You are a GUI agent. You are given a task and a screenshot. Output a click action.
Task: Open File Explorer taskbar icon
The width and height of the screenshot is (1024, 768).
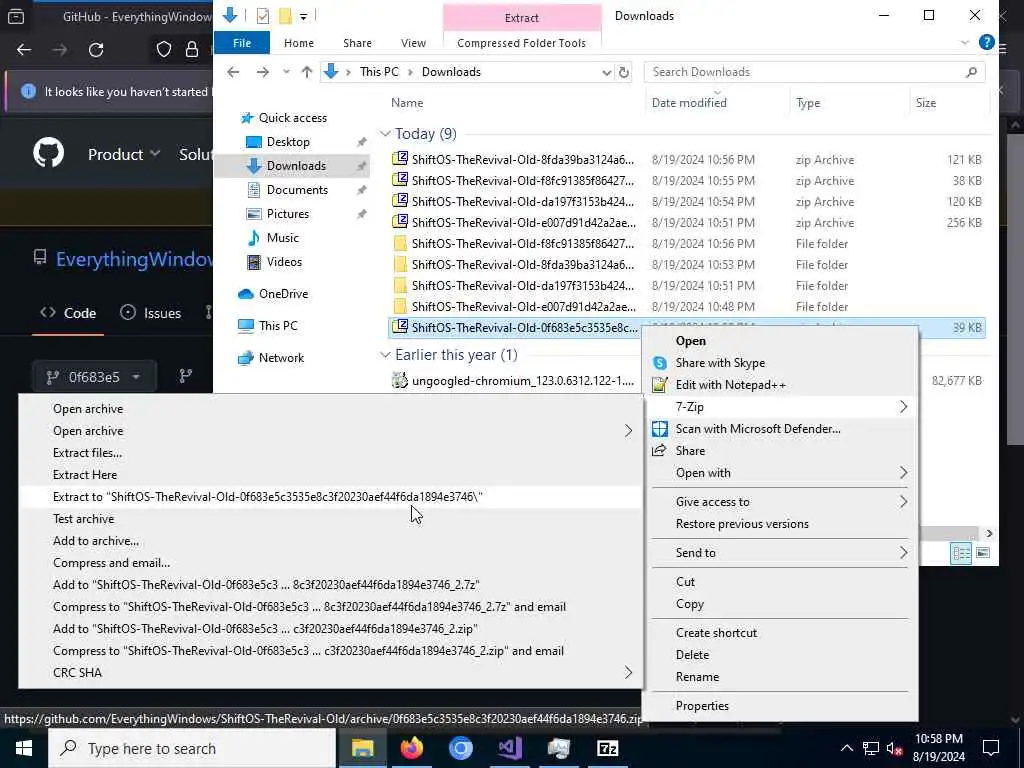pyautogui.click(x=362, y=748)
